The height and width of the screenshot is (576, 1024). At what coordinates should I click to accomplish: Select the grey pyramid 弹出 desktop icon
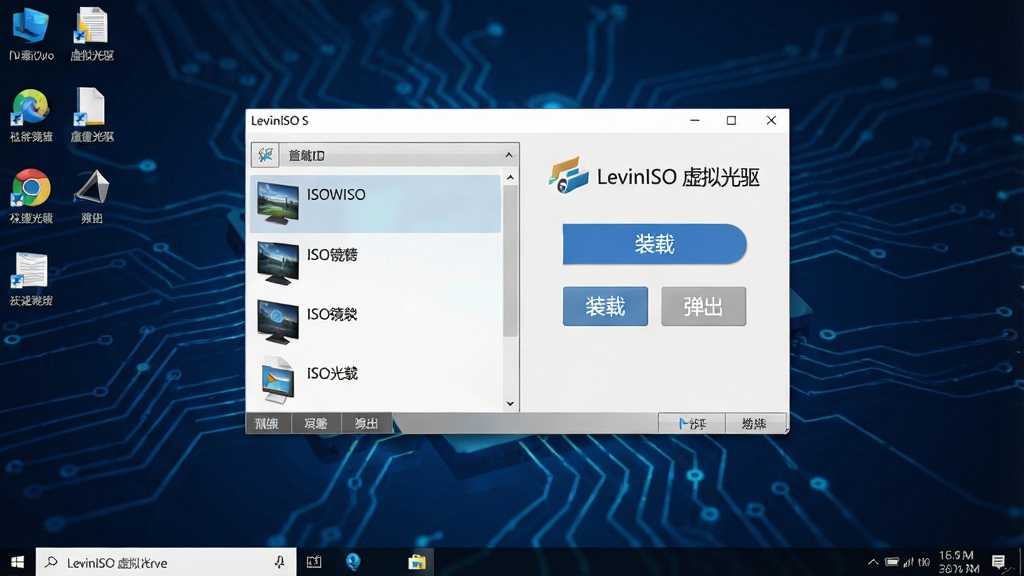[92, 197]
